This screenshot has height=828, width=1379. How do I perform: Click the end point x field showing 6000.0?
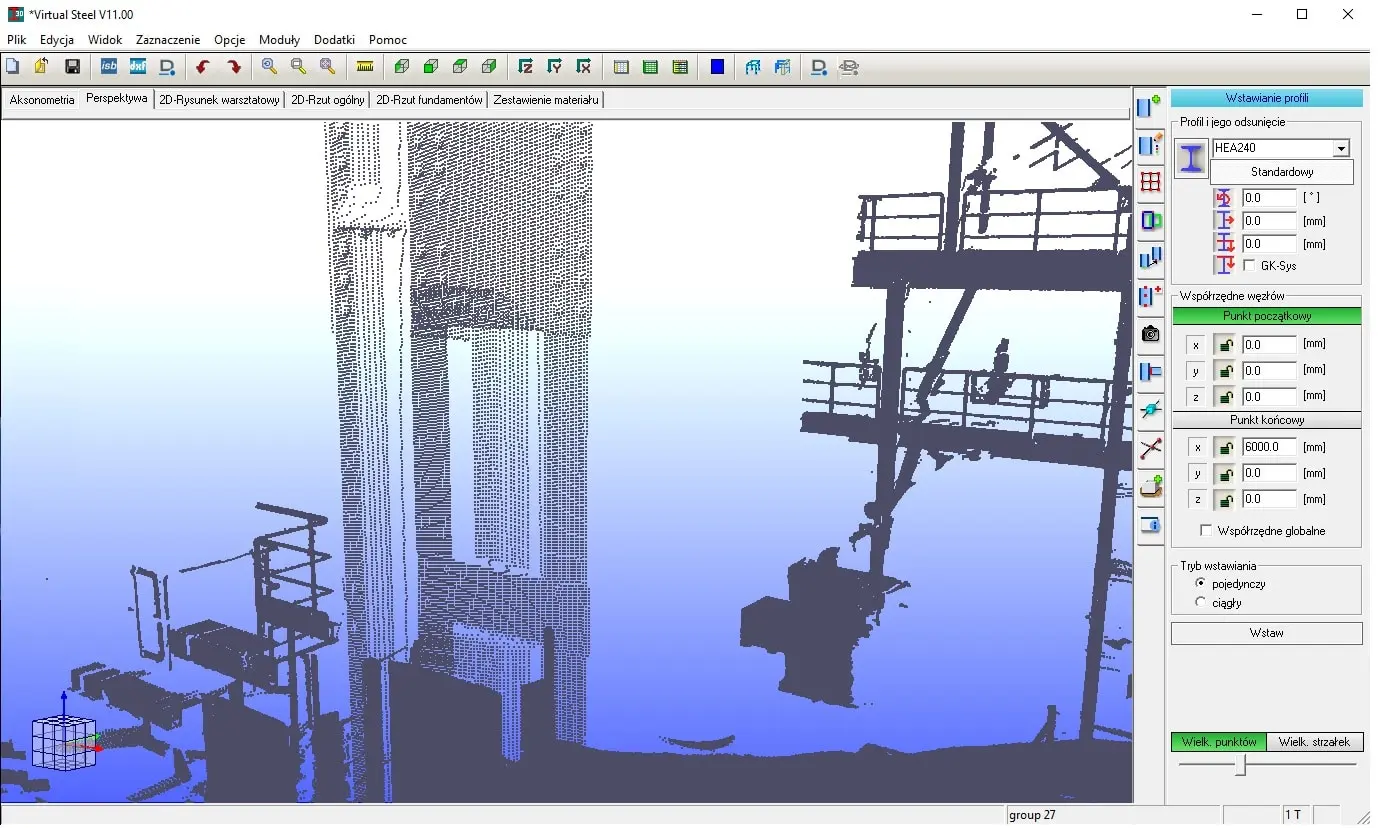1268,447
